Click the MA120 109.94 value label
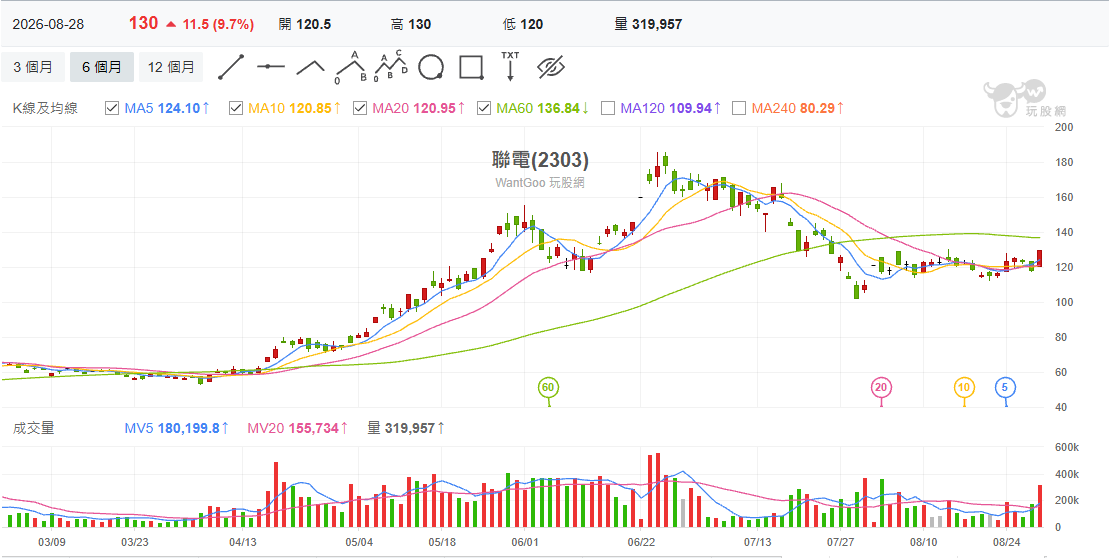Screen dimensions: 1110x558 coord(671,108)
